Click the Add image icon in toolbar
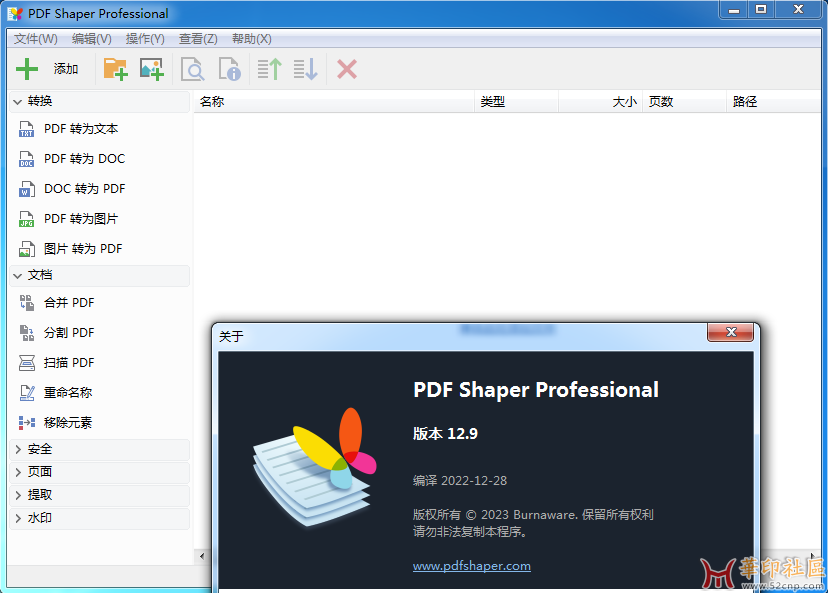The width and height of the screenshot is (828, 593). pyautogui.click(x=152, y=69)
